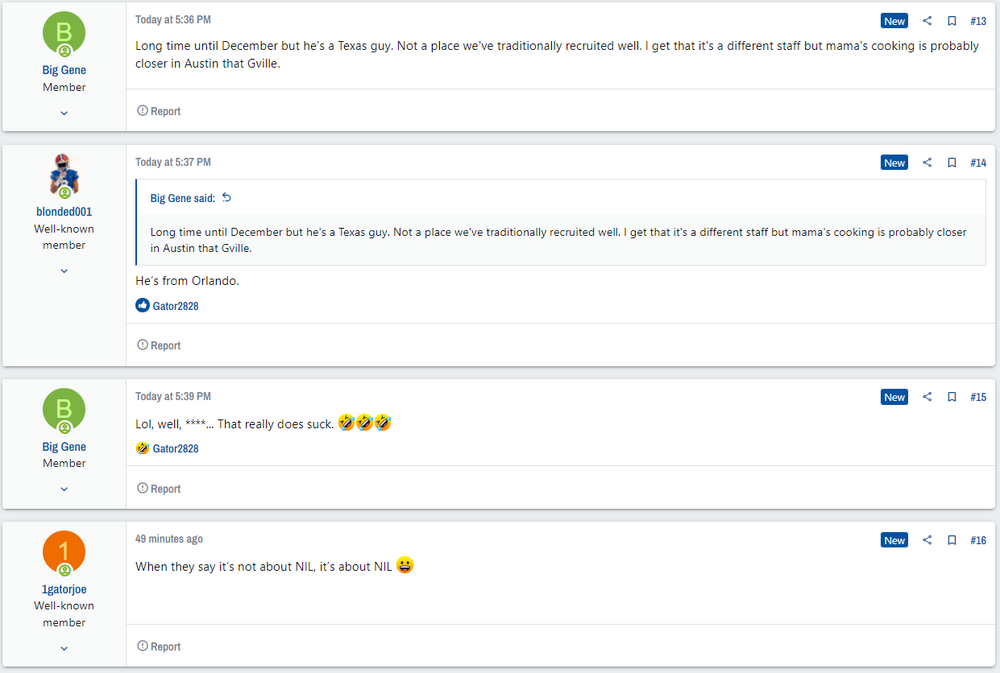1000x673 pixels.
Task: Click share icon on post #14
Action: point(927,163)
